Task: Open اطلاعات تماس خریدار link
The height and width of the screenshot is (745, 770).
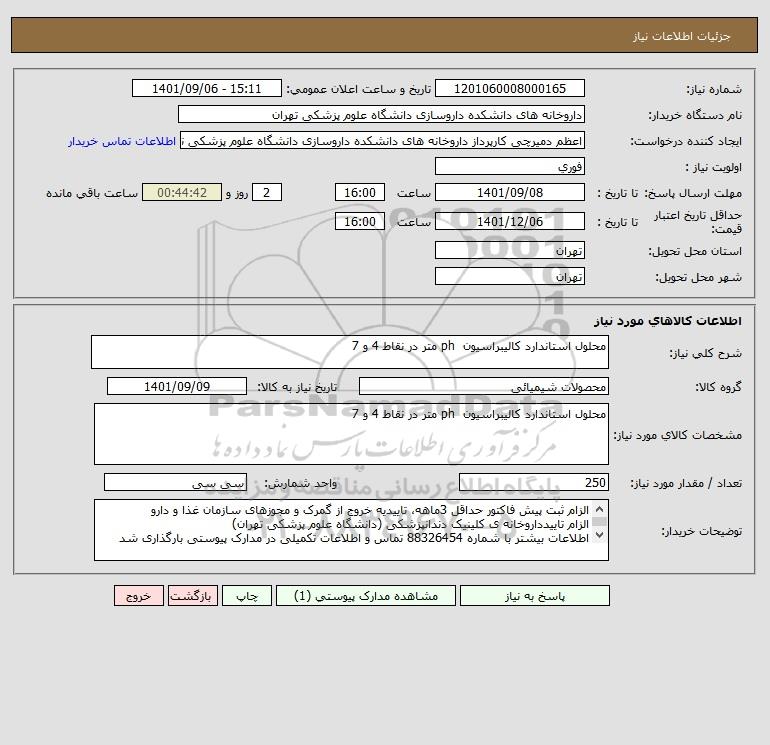Action: tap(122, 141)
